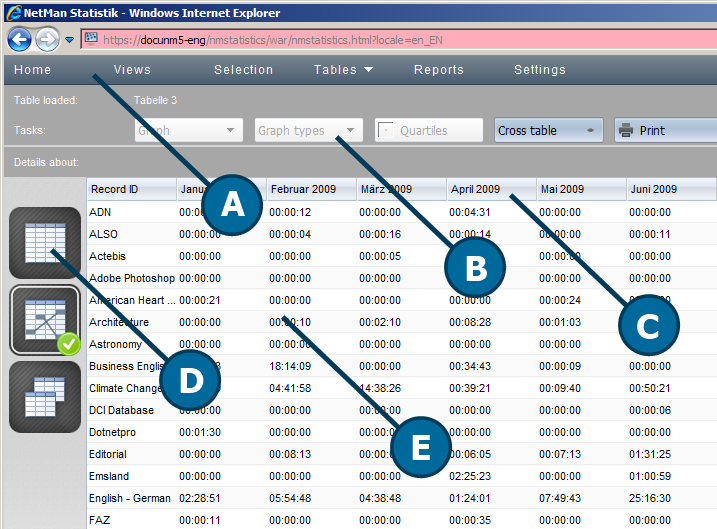Open the Cross table dropdown

point(548,131)
